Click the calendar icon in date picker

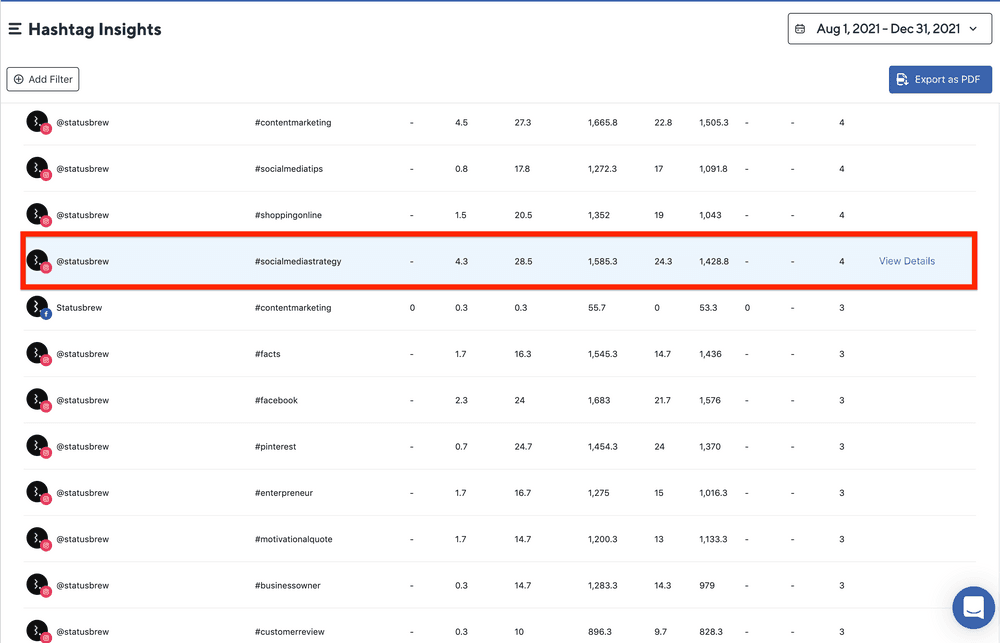point(800,29)
